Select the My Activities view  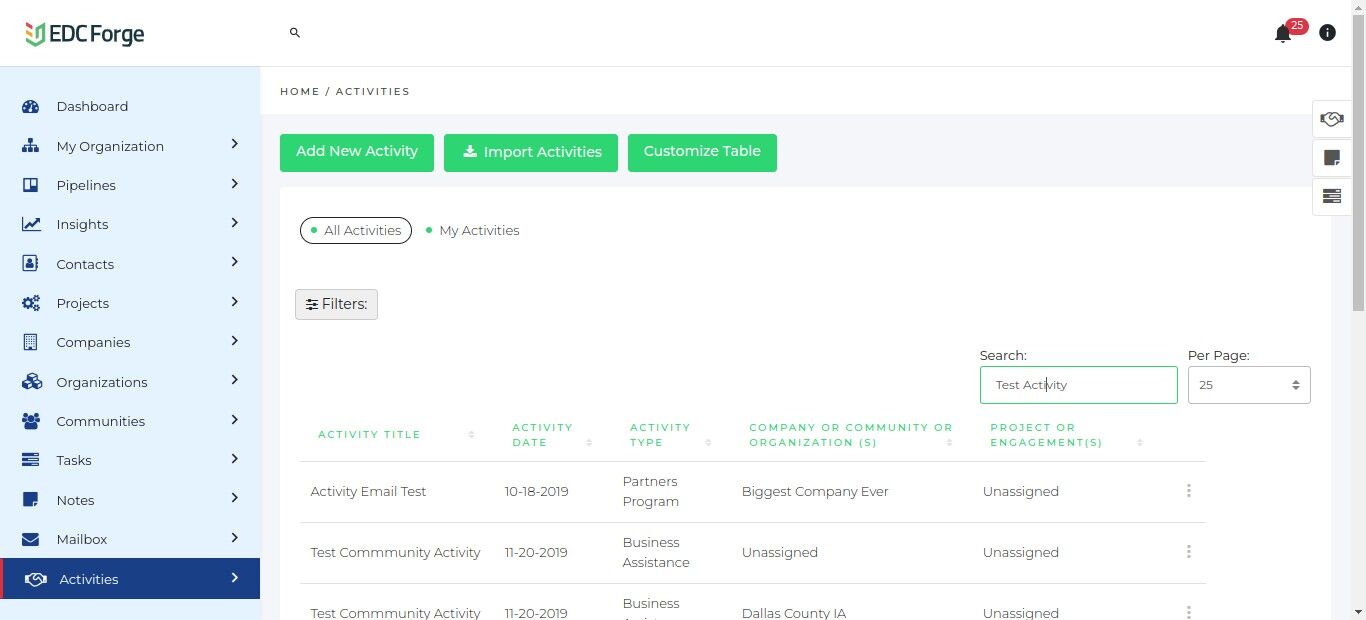tap(472, 230)
